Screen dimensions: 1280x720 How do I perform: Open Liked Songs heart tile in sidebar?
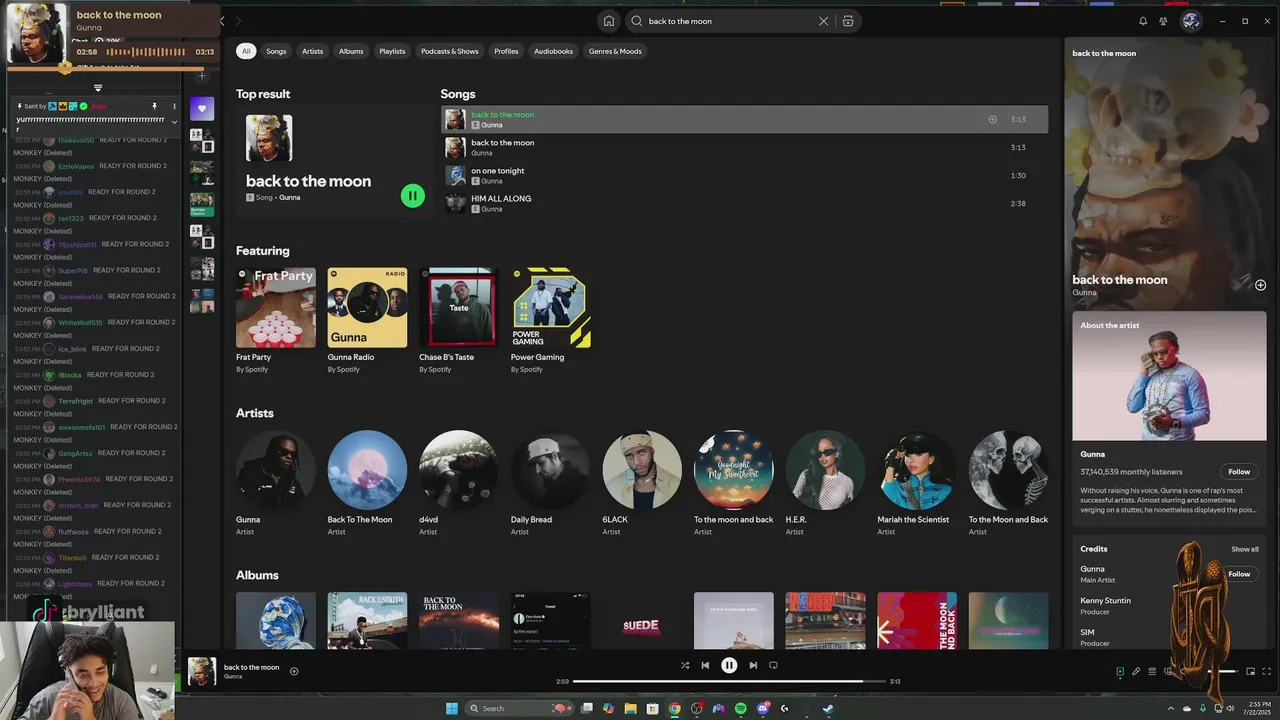point(202,108)
